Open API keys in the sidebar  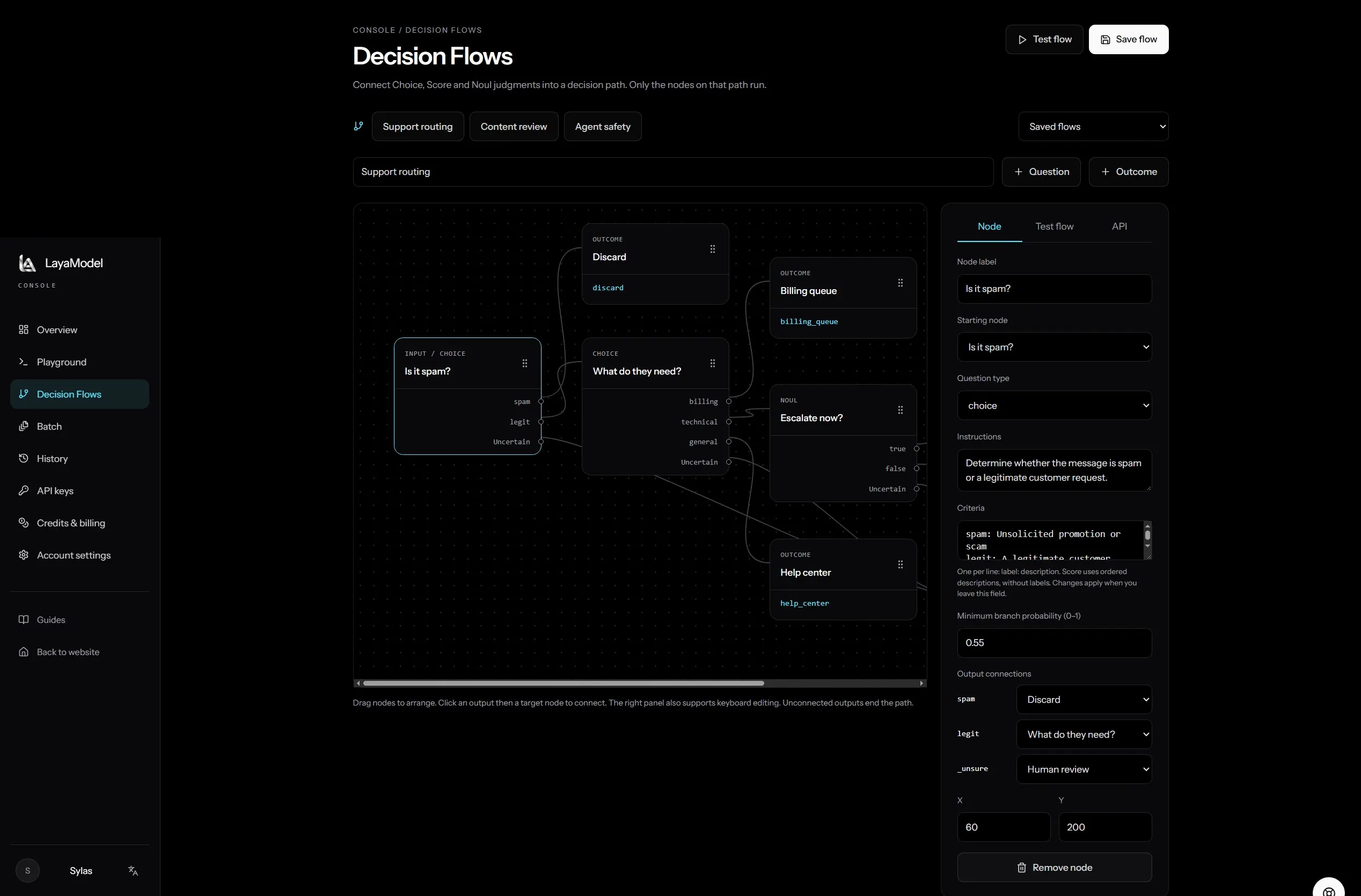point(79,490)
